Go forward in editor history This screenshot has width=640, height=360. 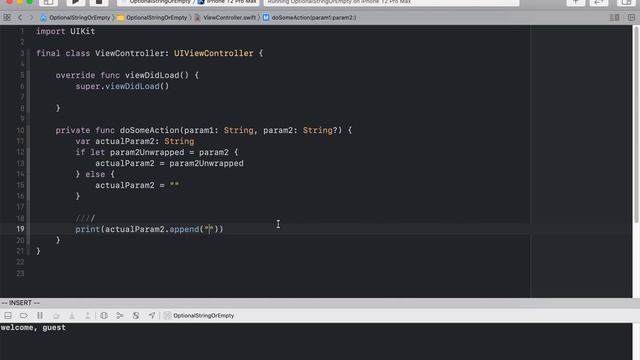(31, 18)
